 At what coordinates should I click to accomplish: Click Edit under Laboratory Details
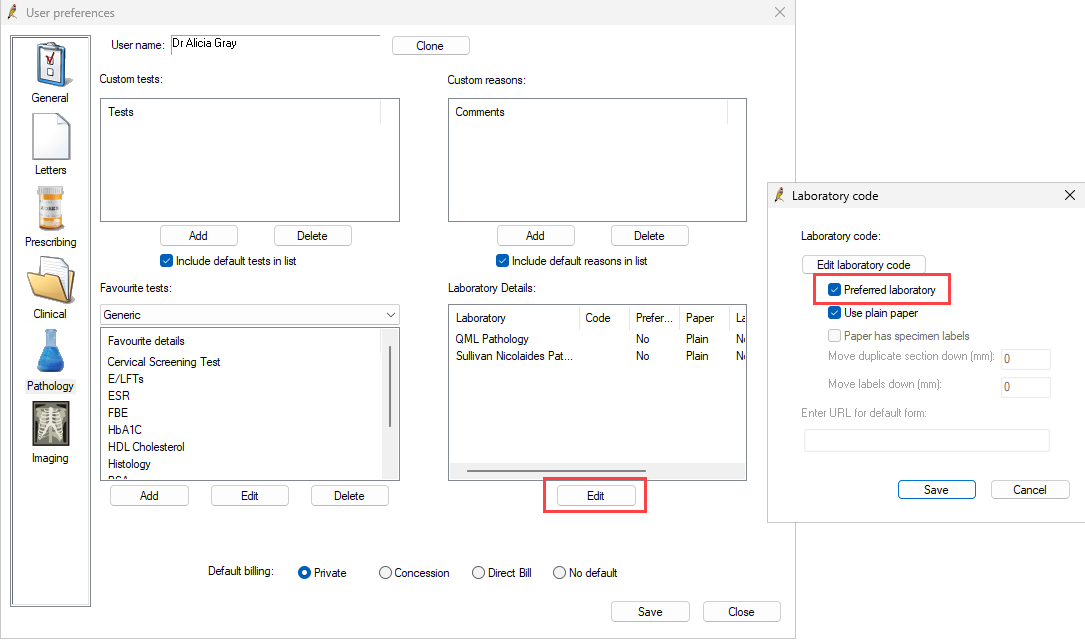(595, 496)
